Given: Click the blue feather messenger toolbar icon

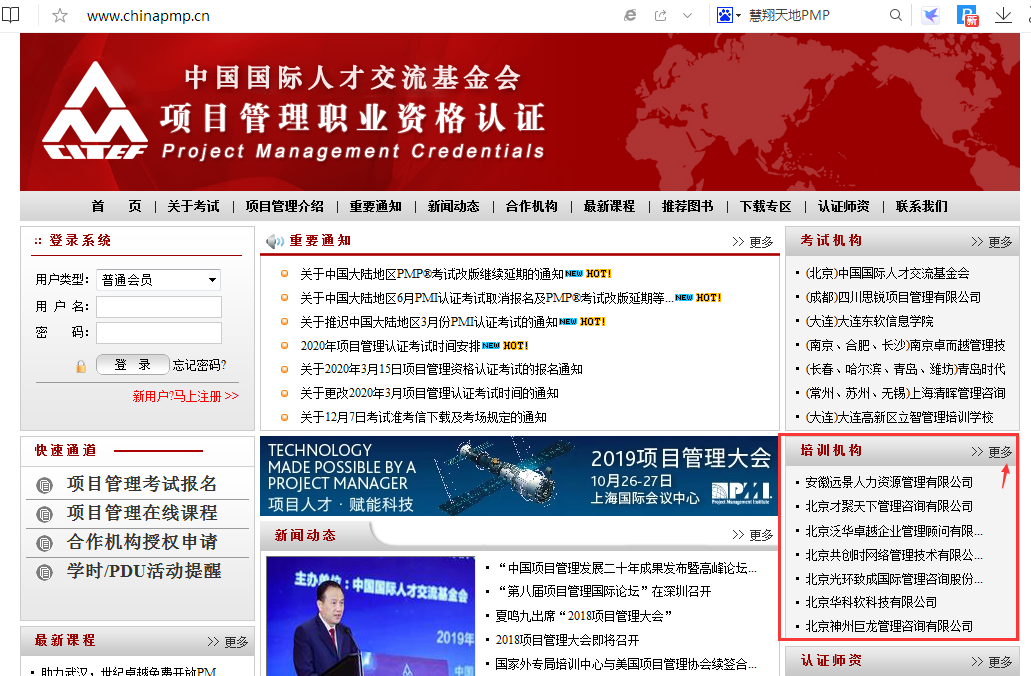Looking at the screenshot, I should tap(931, 15).
